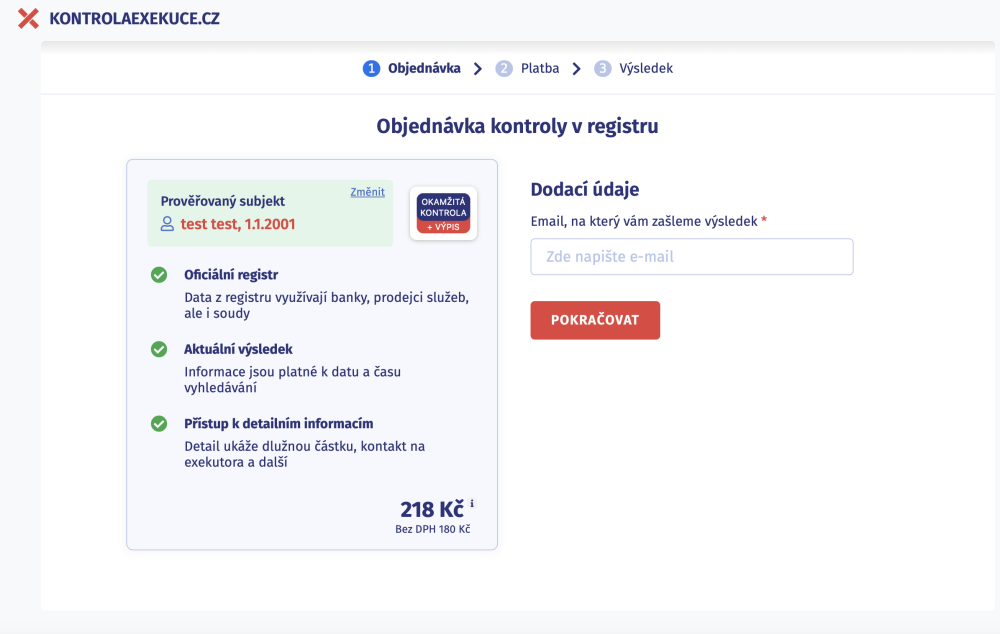Image resolution: width=1000 pixels, height=634 pixels.
Task: Focus the e-mail input field
Action: click(x=691, y=257)
